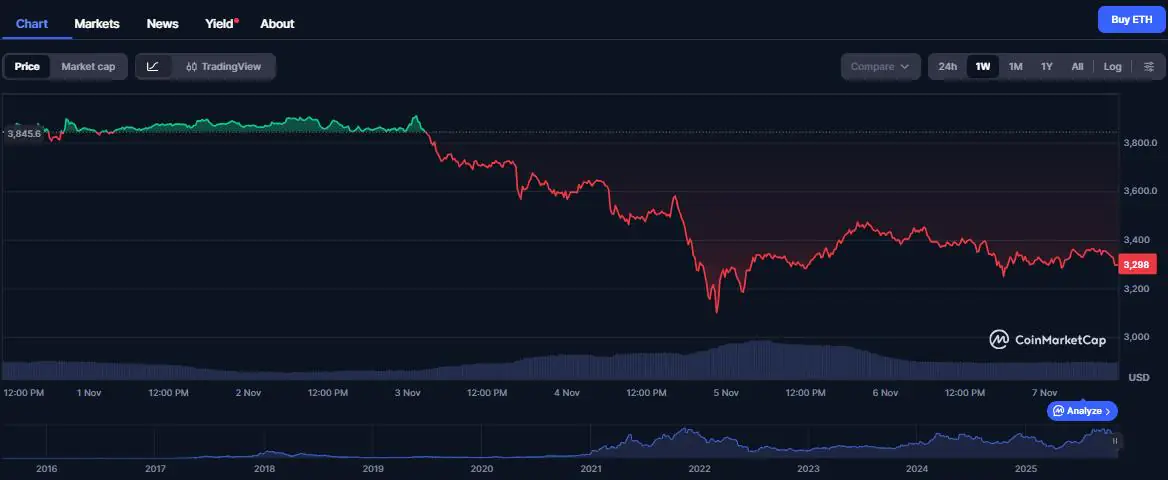This screenshot has width=1168, height=480.
Task: Expand the Compare dropdown
Action: point(880,66)
